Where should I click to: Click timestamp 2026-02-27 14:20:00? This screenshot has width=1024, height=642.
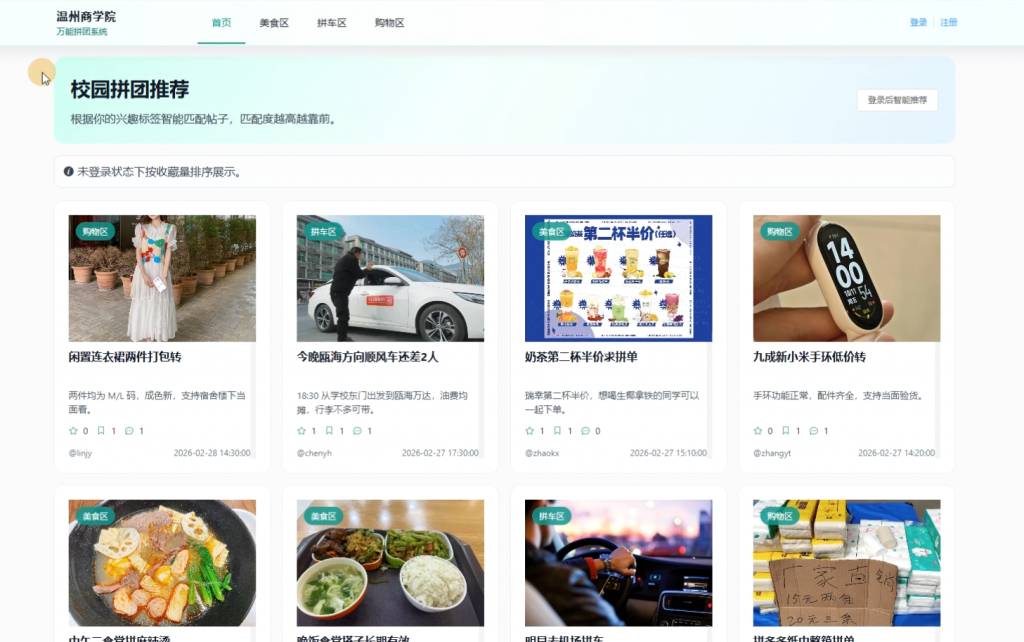pos(896,453)
